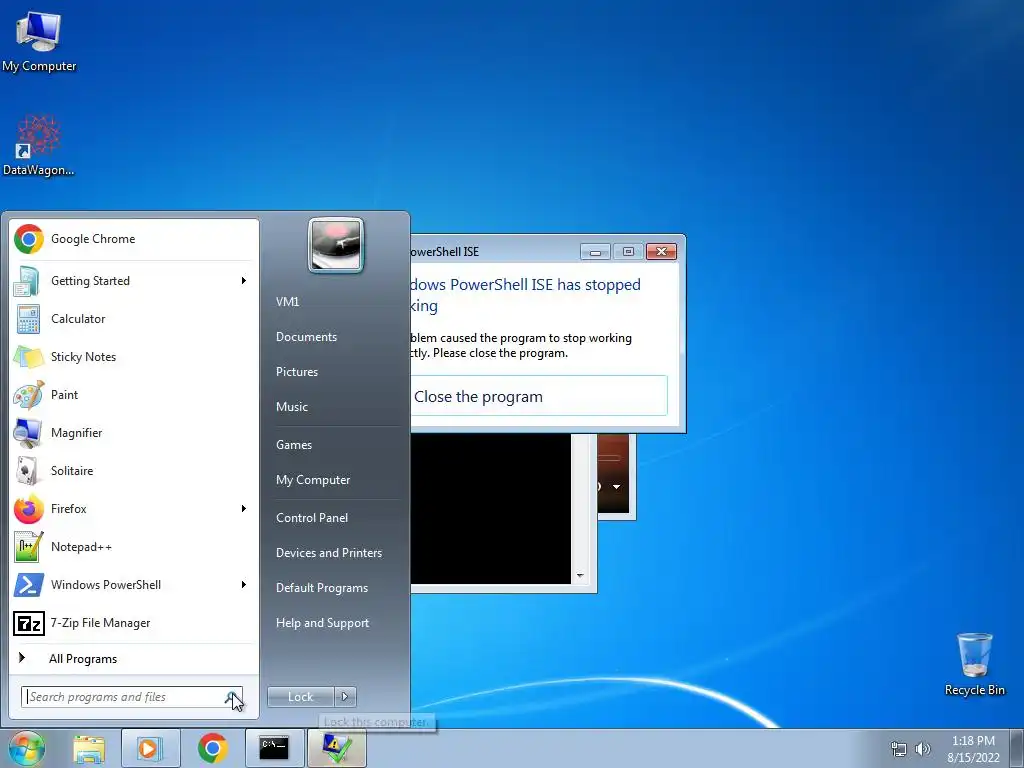Viewport: 1024px width, 768px height.
Task: Open Control Panel
Action: pyautogui.click(x=312, y=518)
